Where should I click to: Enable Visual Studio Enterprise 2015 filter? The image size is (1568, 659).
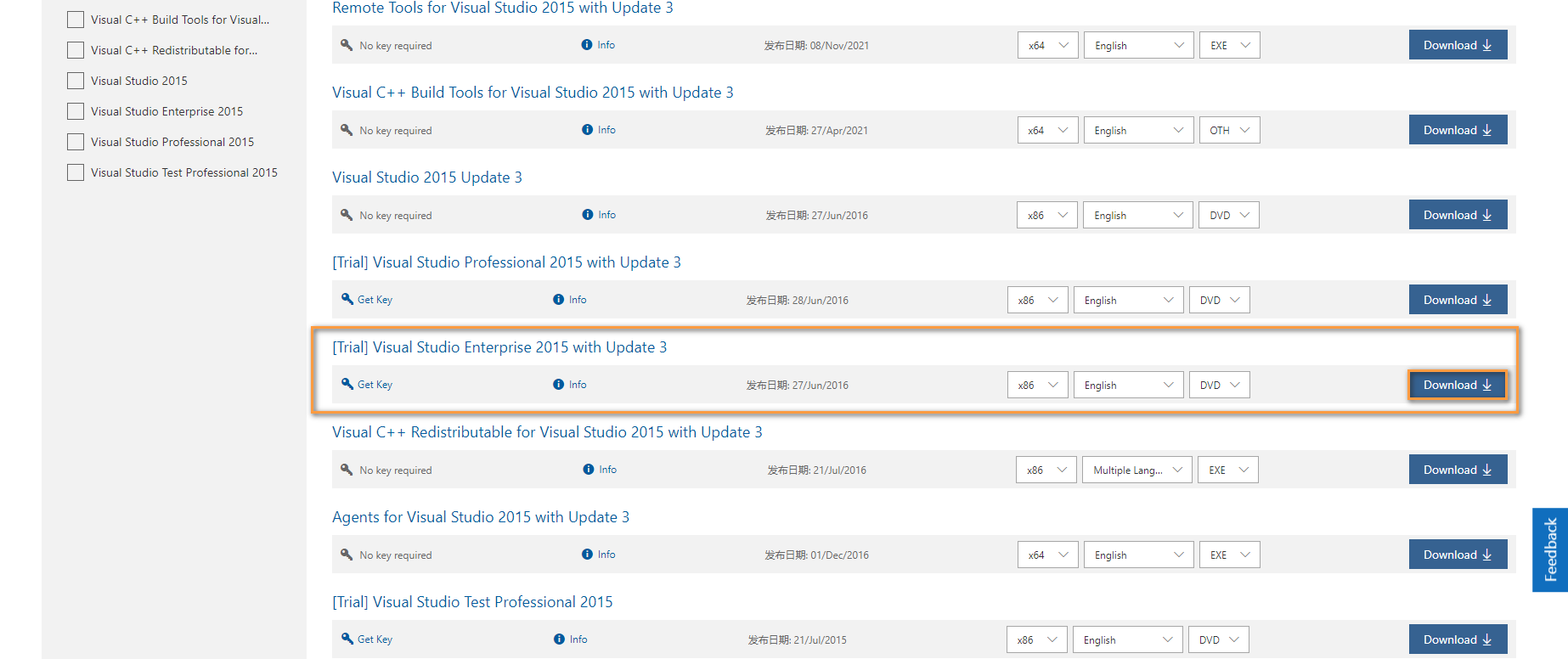pos(76,111)
